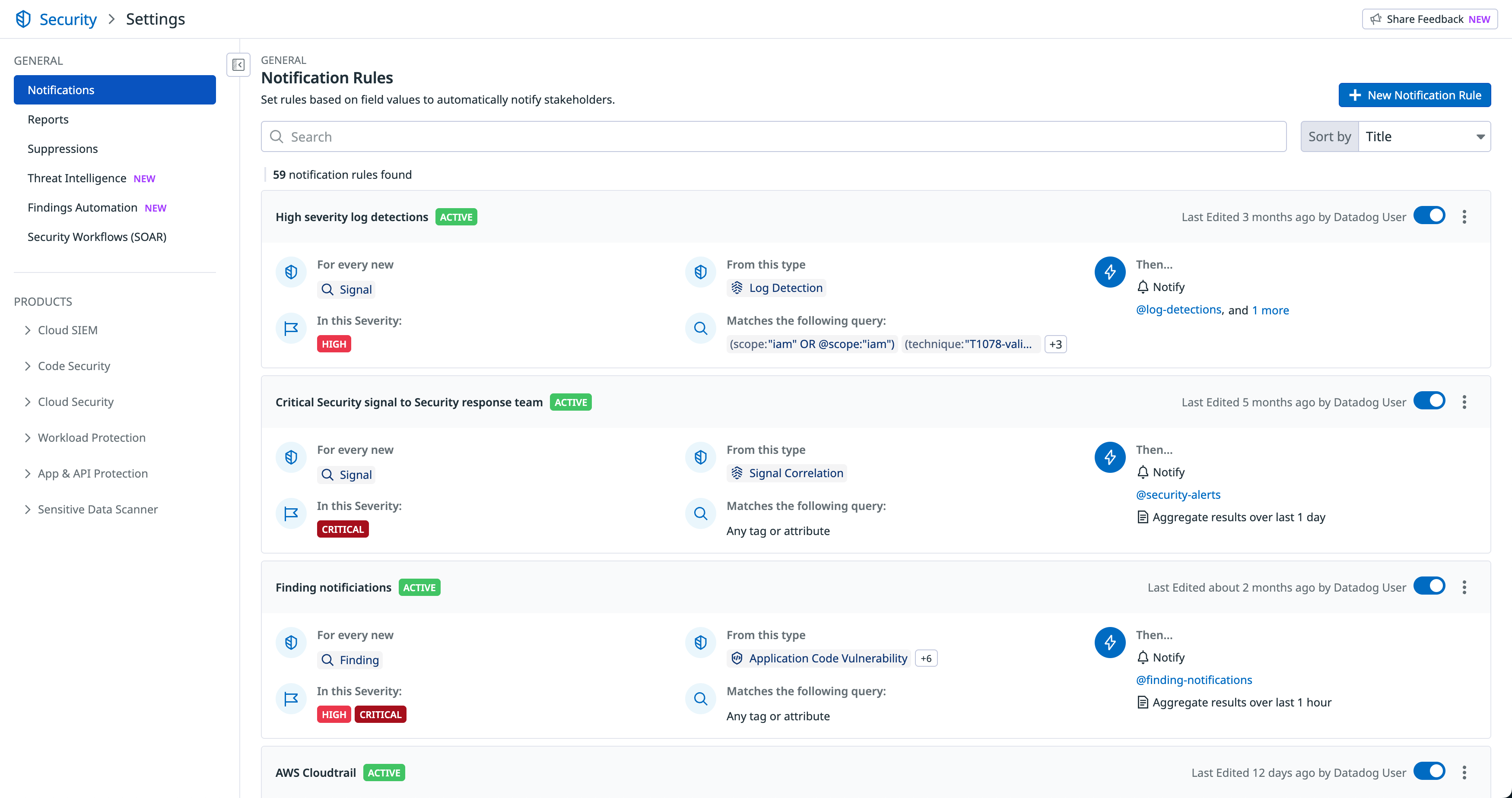The width and height of the screenshot is (1512, 798).
Task: Click the '1 more' recipients link
Action: tap(1271, 310)
